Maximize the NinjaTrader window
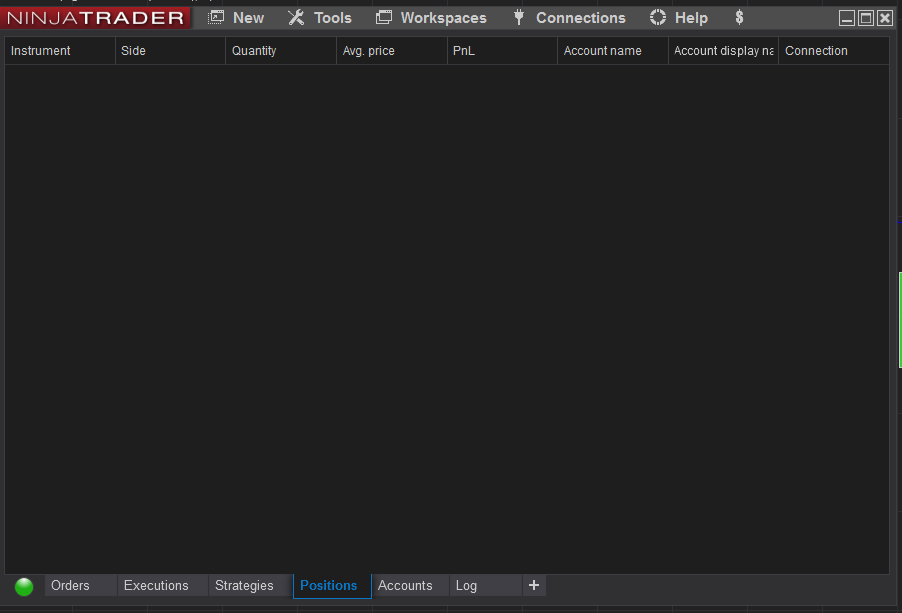 pos(866,18)
